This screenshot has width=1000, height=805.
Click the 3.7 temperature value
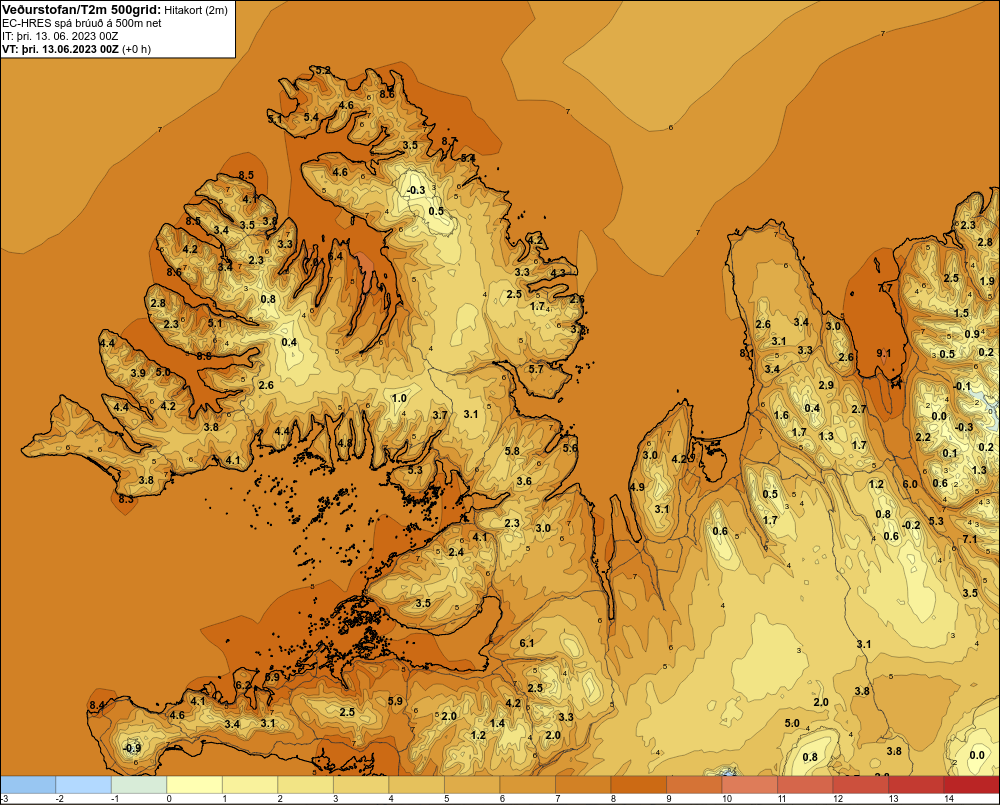point(440,415)
